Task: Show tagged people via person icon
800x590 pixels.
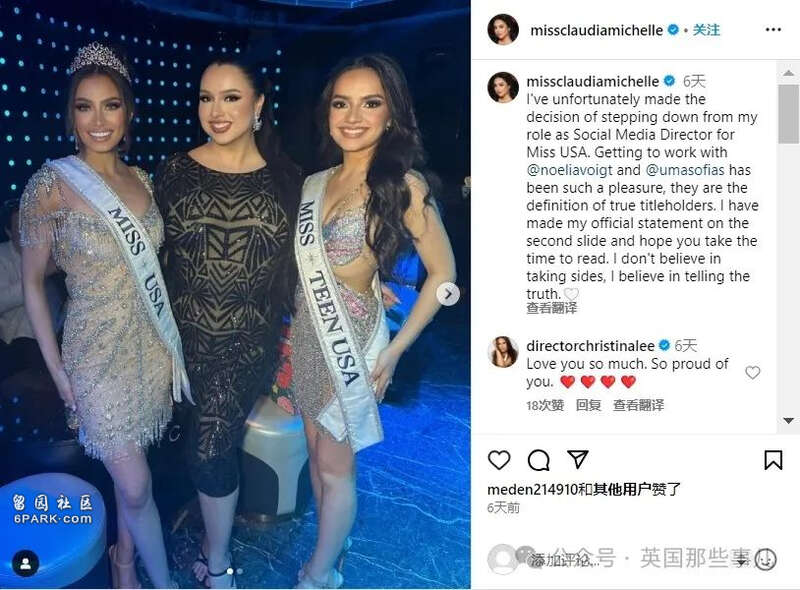Action: pos(26,563)
